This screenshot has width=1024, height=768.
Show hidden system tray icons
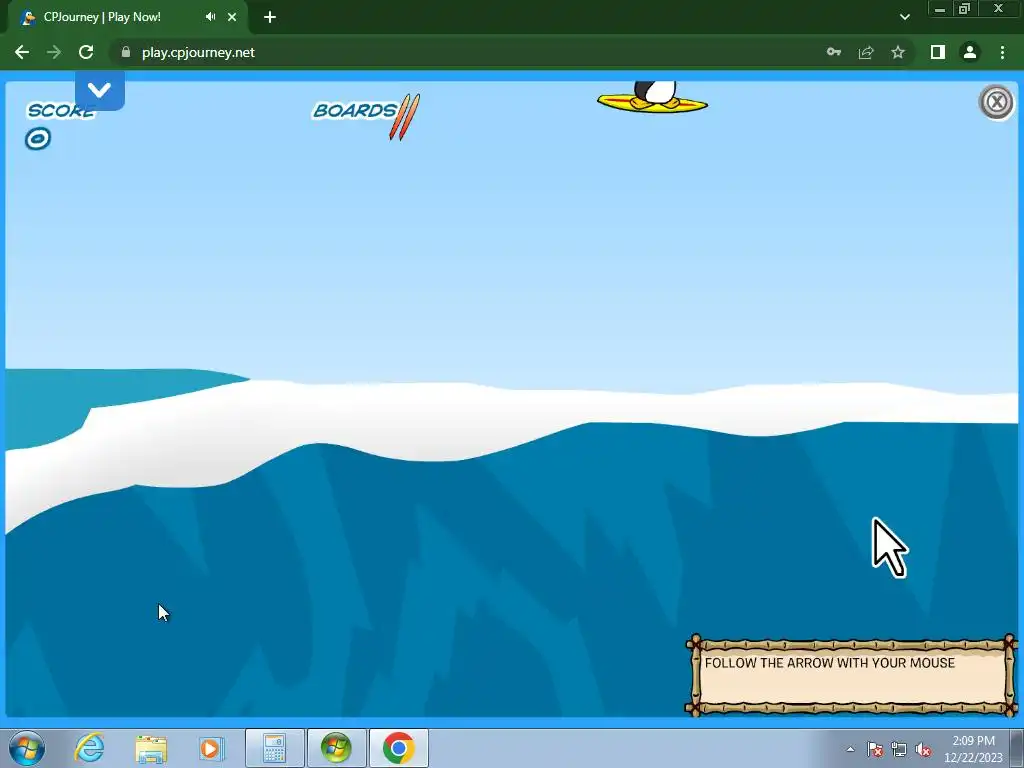click(850, 749)
